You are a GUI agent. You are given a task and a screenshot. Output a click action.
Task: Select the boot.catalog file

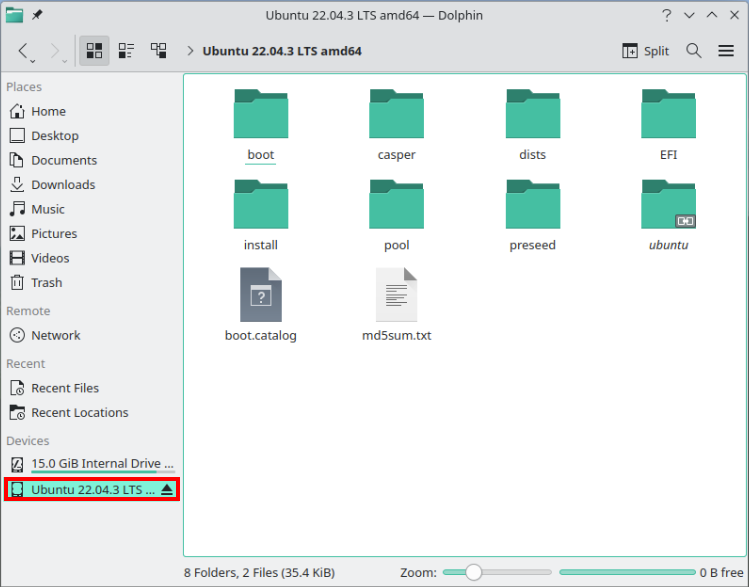pyautogui.click(x=261, y=305)
